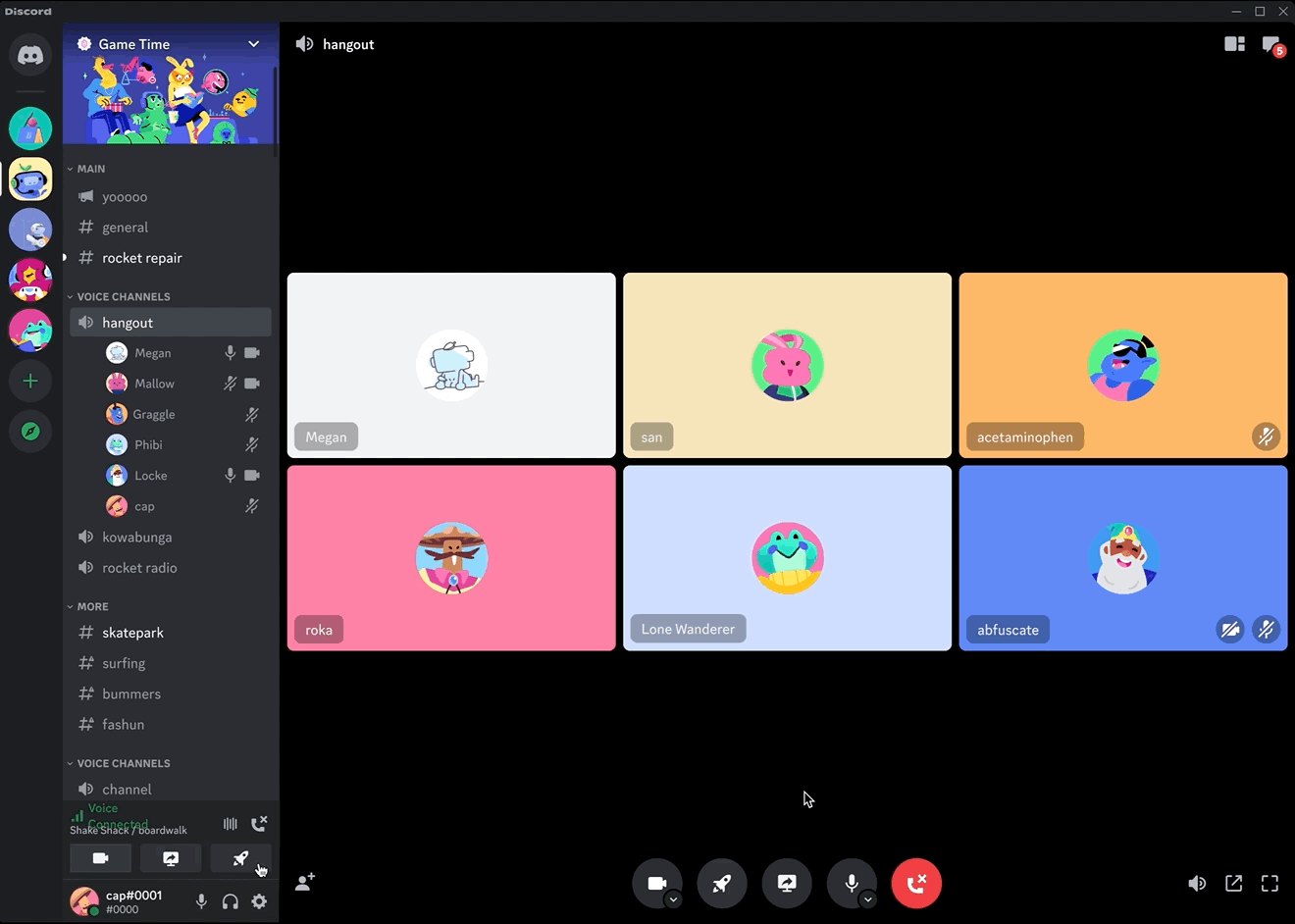Open the chat panel with 5 unread messages
This screenshot has height=924, width=1295.
(1270, 44)
